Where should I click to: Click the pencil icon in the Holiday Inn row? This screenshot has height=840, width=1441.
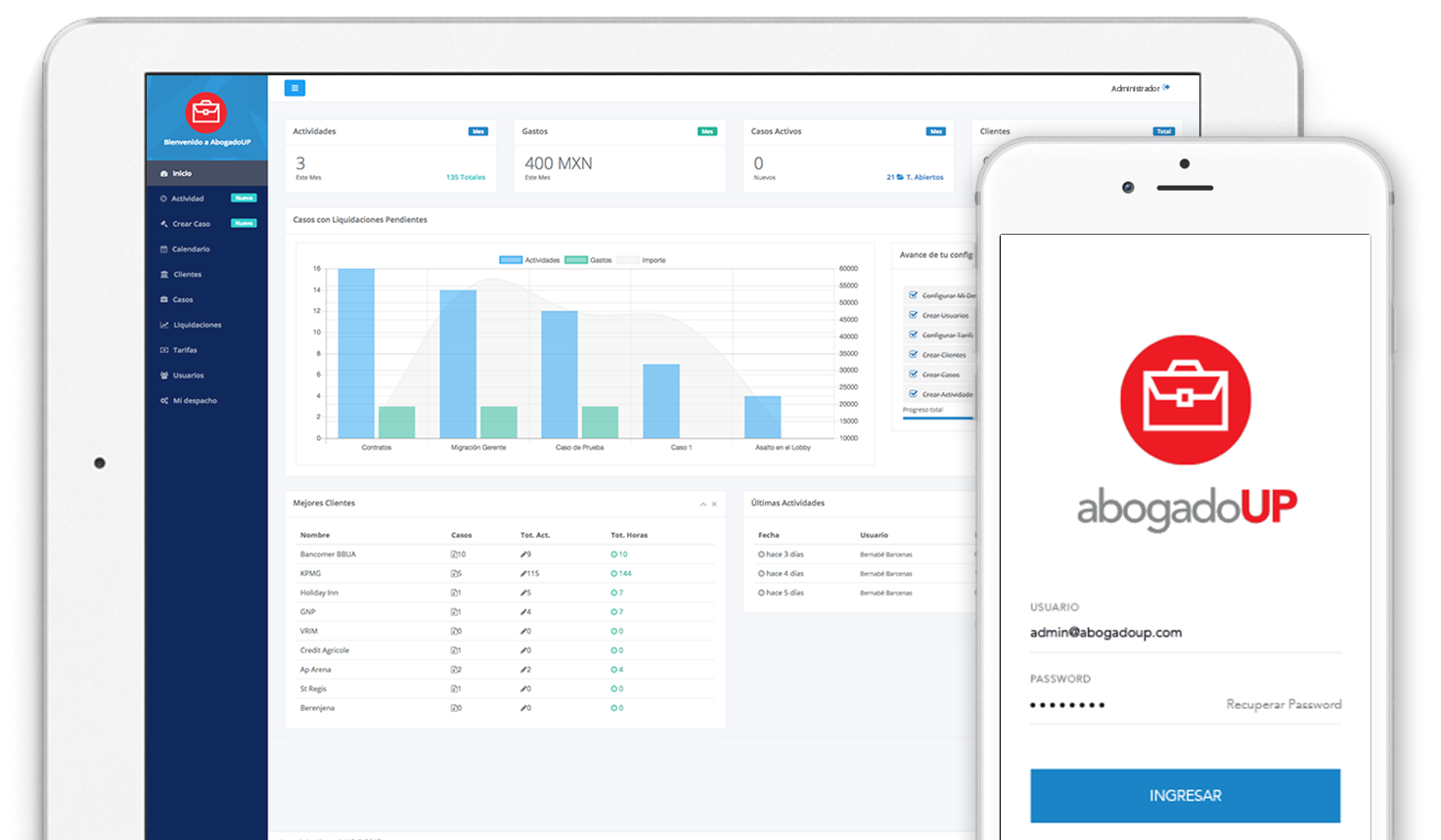tap(523, 593)
